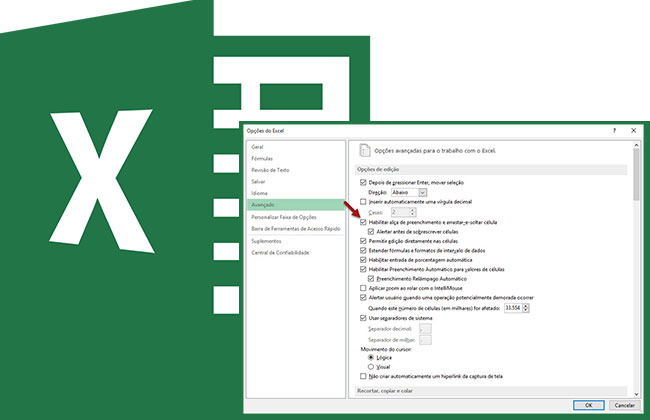The height and width of the screenshot is (420, 650).
Task: Click the vertical scrollbar thumb
Action: 636,175
